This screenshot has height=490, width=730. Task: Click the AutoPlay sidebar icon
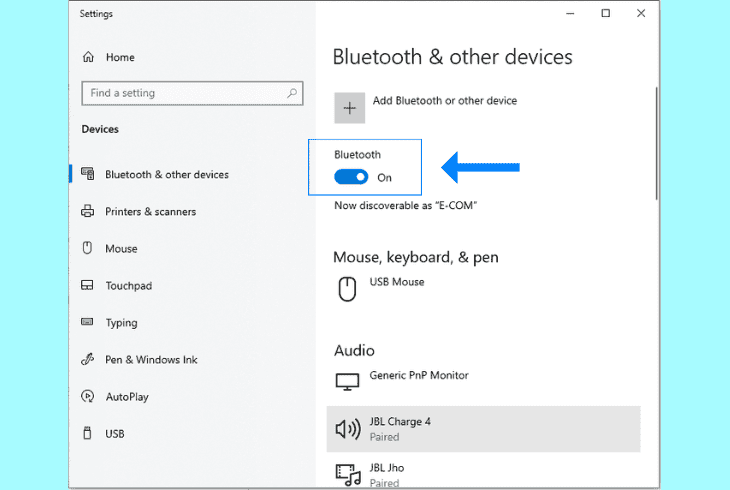88,396
